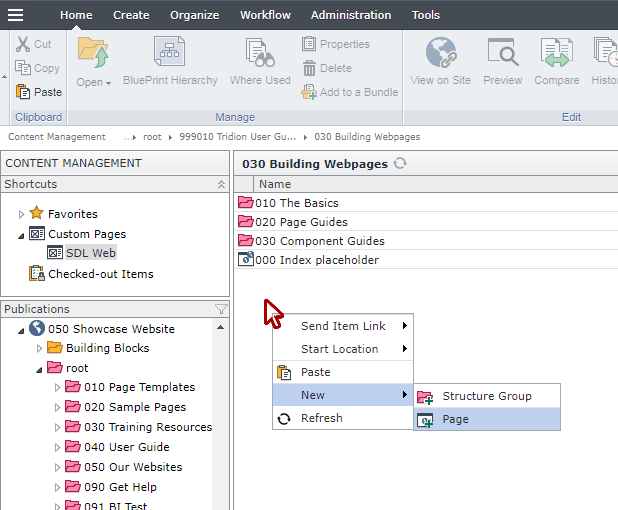
Task: Click the Where Used binoculars icon
Action: (x=259, y=53)
